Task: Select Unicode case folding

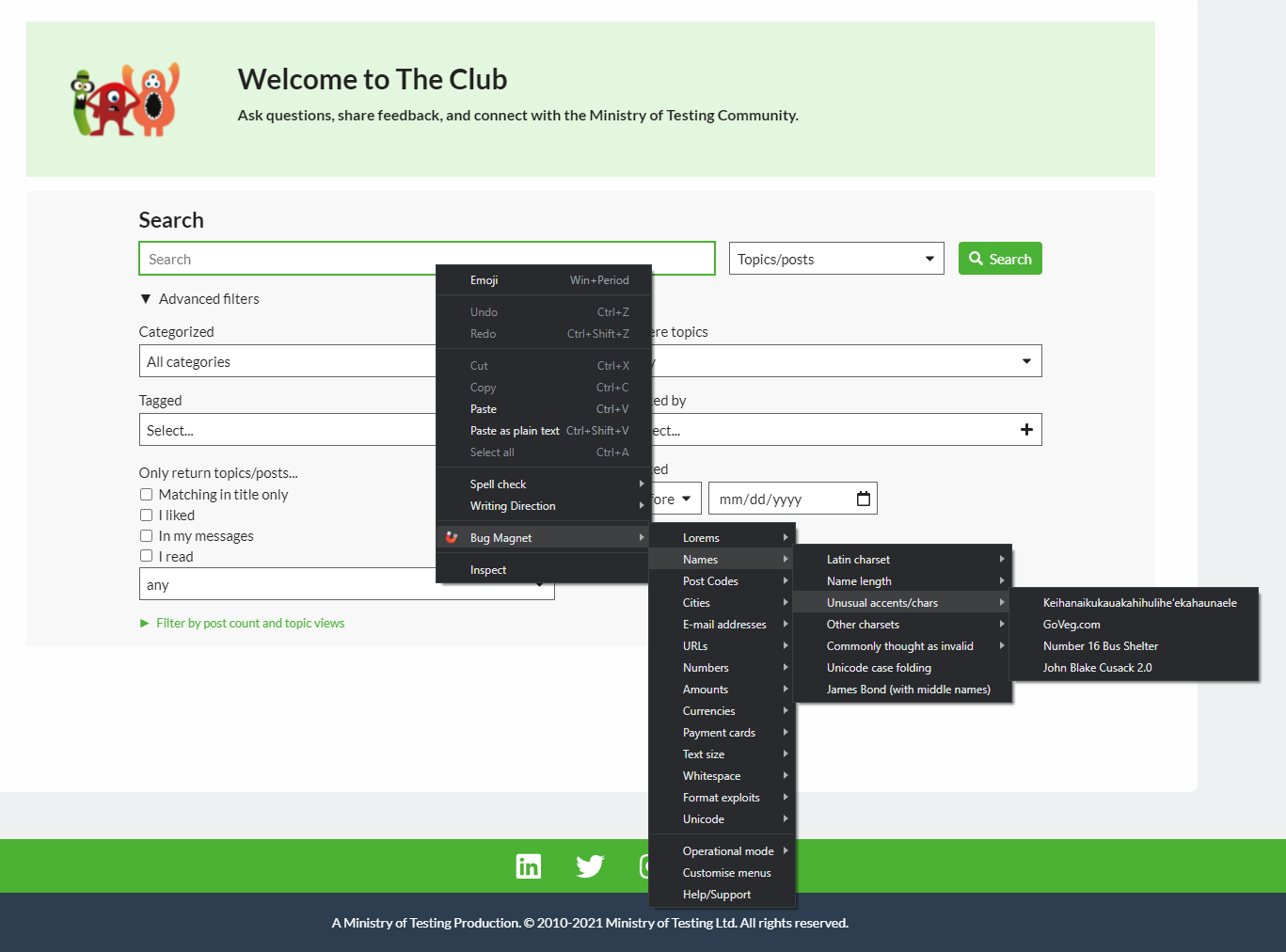Action: tap(903, 668)
